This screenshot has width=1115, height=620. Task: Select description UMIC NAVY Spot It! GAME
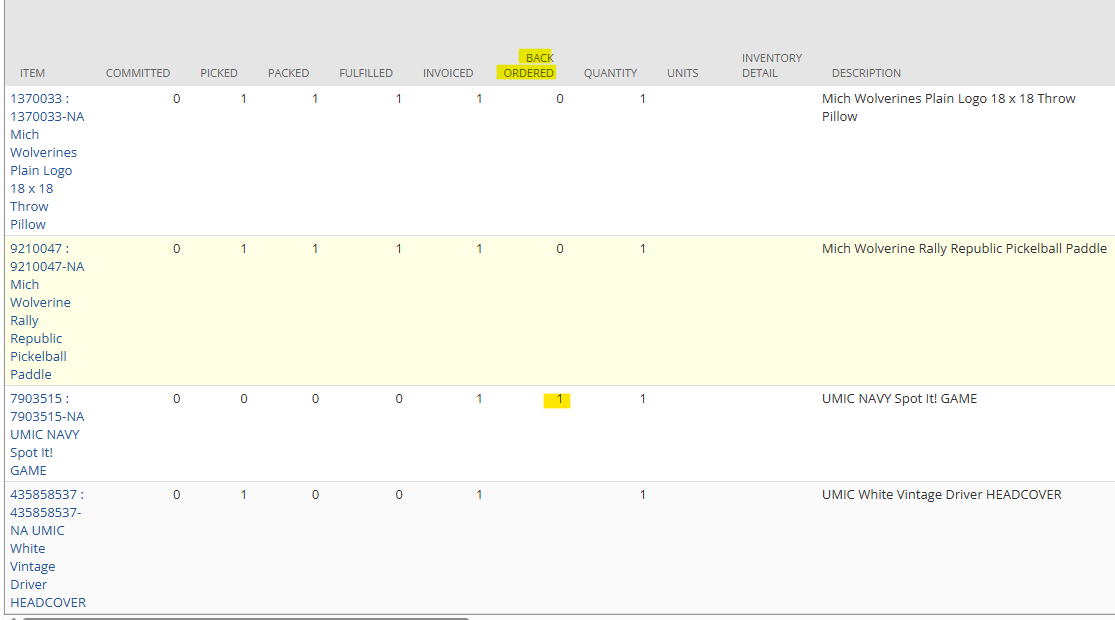click(900, 399)
